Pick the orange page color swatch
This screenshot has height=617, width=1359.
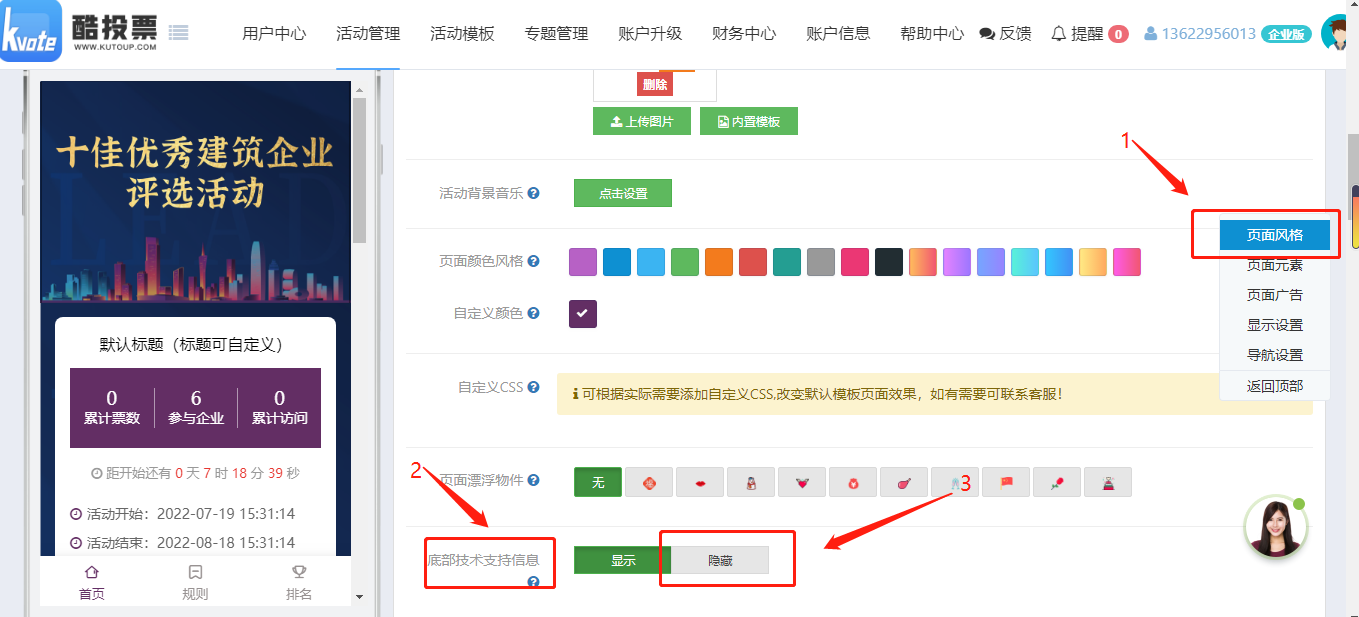(x=719, y=262)
